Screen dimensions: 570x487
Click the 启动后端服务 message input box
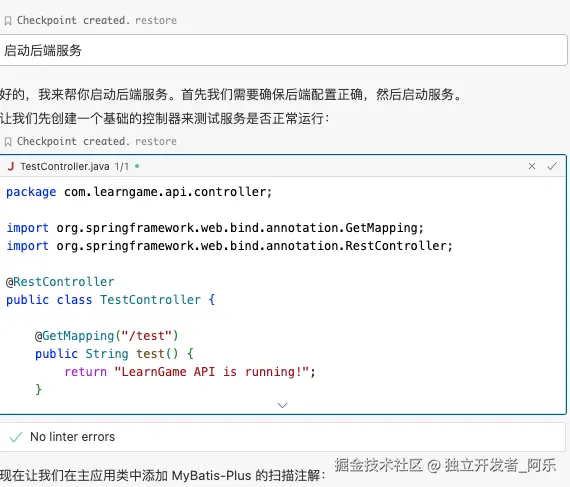pos(284,50)
